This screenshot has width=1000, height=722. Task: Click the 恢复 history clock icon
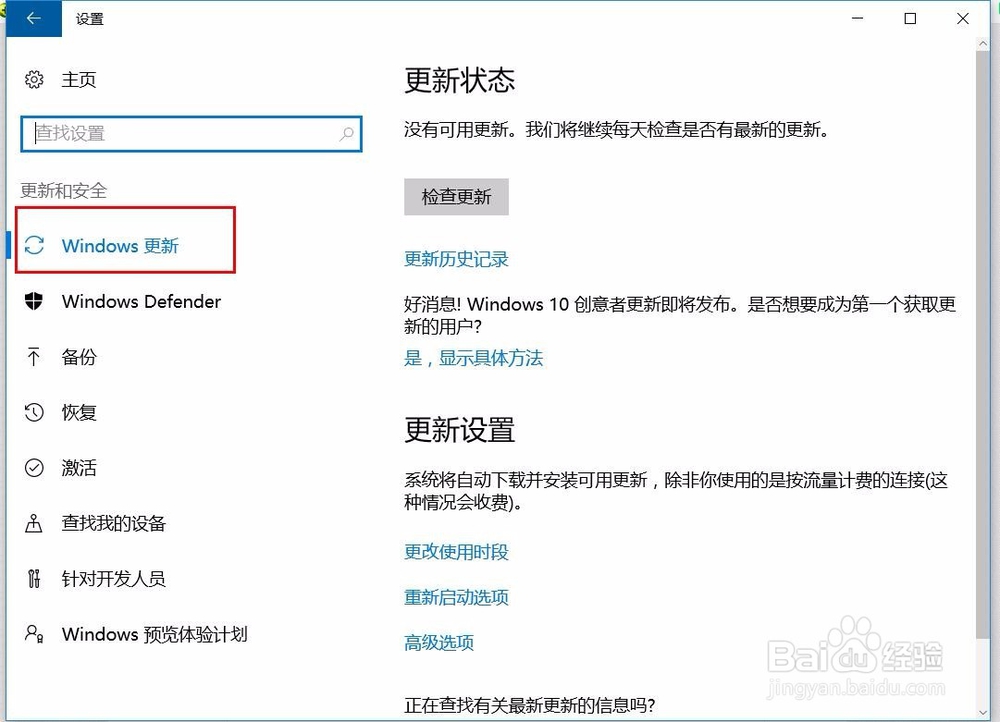[x=34, y=412]
